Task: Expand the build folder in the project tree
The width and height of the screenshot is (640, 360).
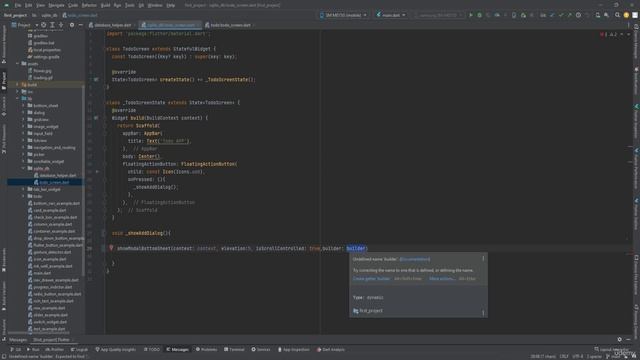Action: [x=18, y=84]
